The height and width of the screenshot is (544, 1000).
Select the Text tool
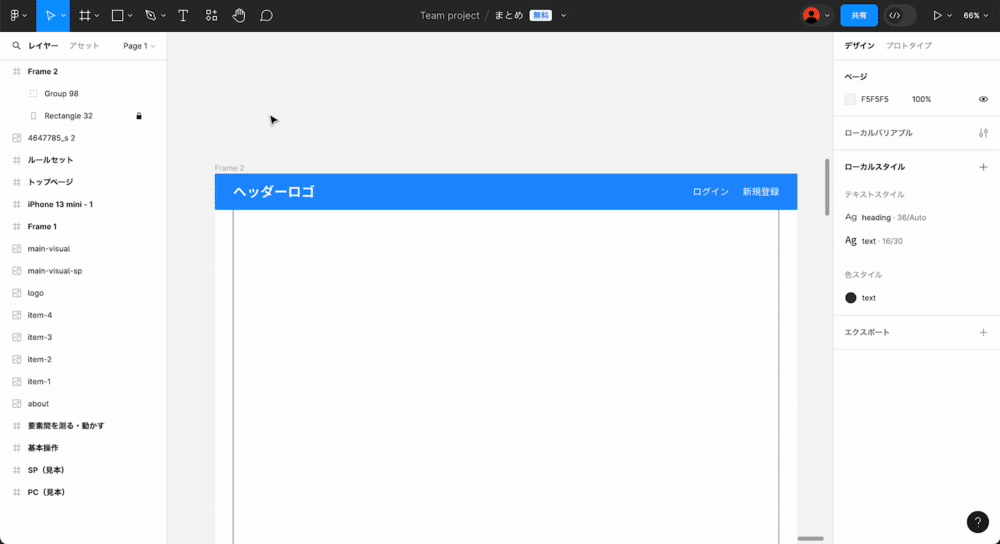[x=183, y=15]
